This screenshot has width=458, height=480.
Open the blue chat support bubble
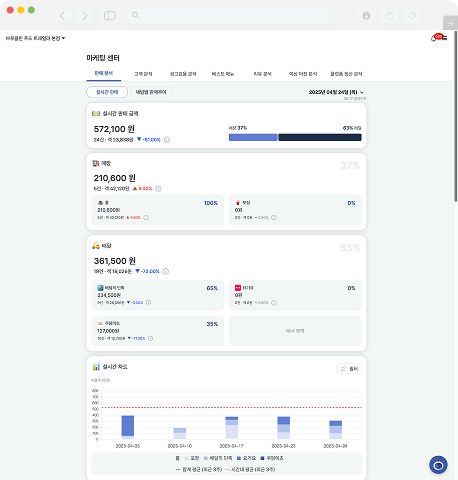click(438, 465)
